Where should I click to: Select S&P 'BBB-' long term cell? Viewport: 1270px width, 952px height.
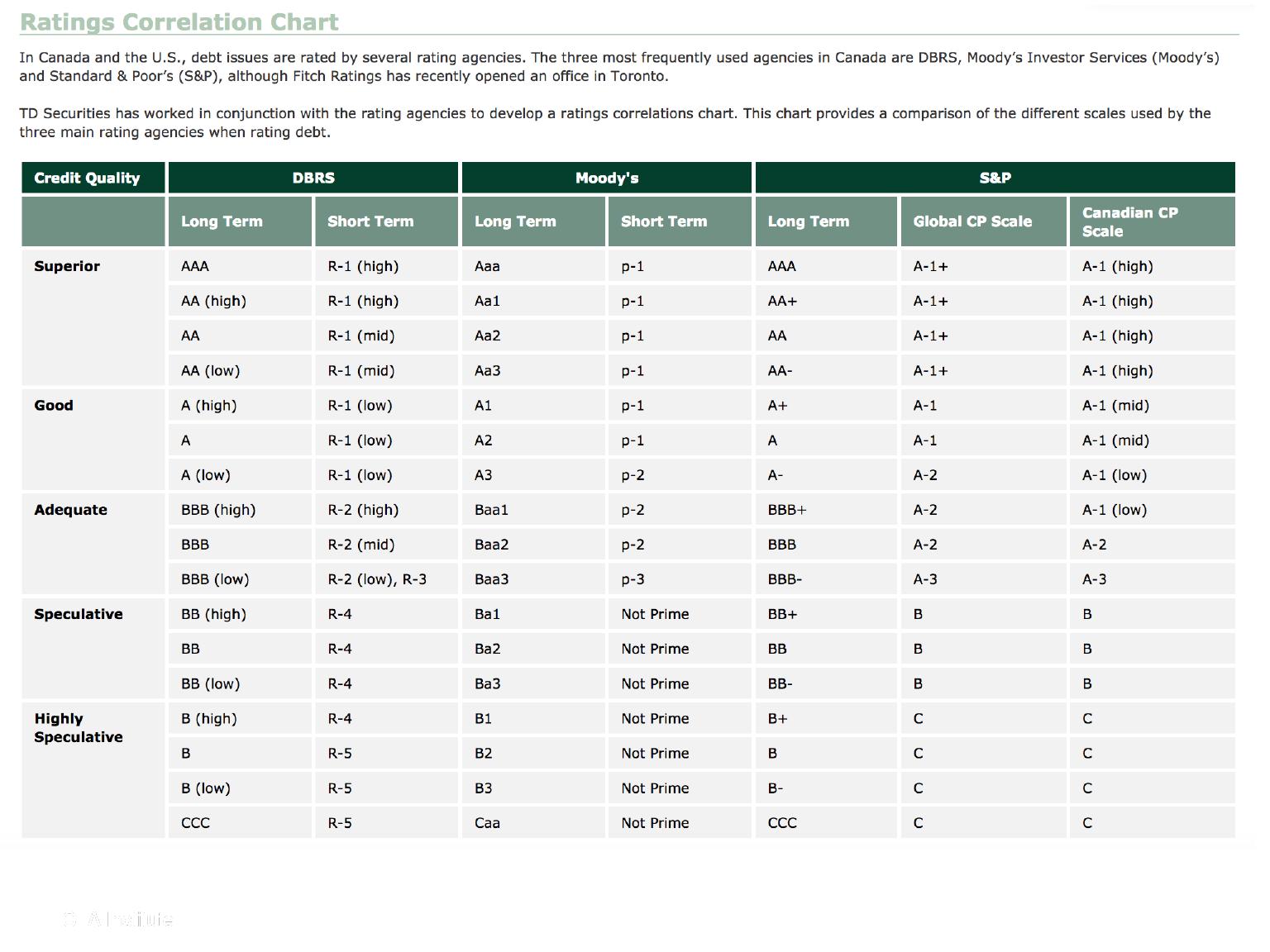826,579
